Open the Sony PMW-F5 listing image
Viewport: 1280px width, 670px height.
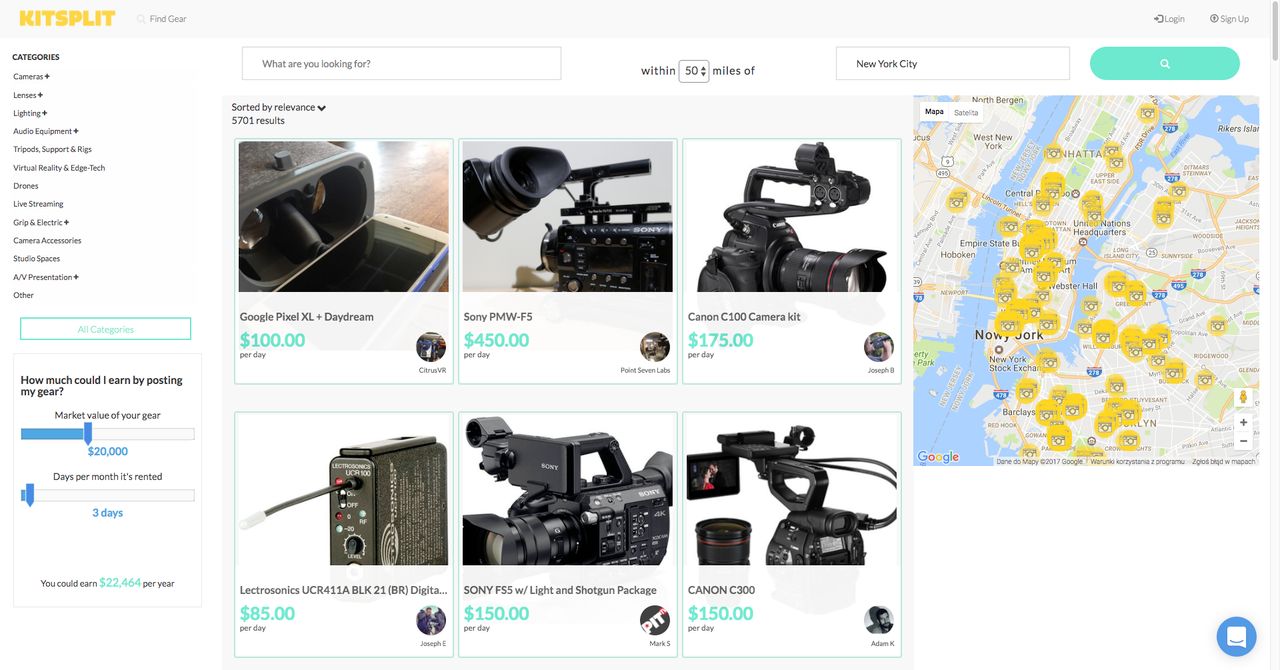[x=568, y=216]
